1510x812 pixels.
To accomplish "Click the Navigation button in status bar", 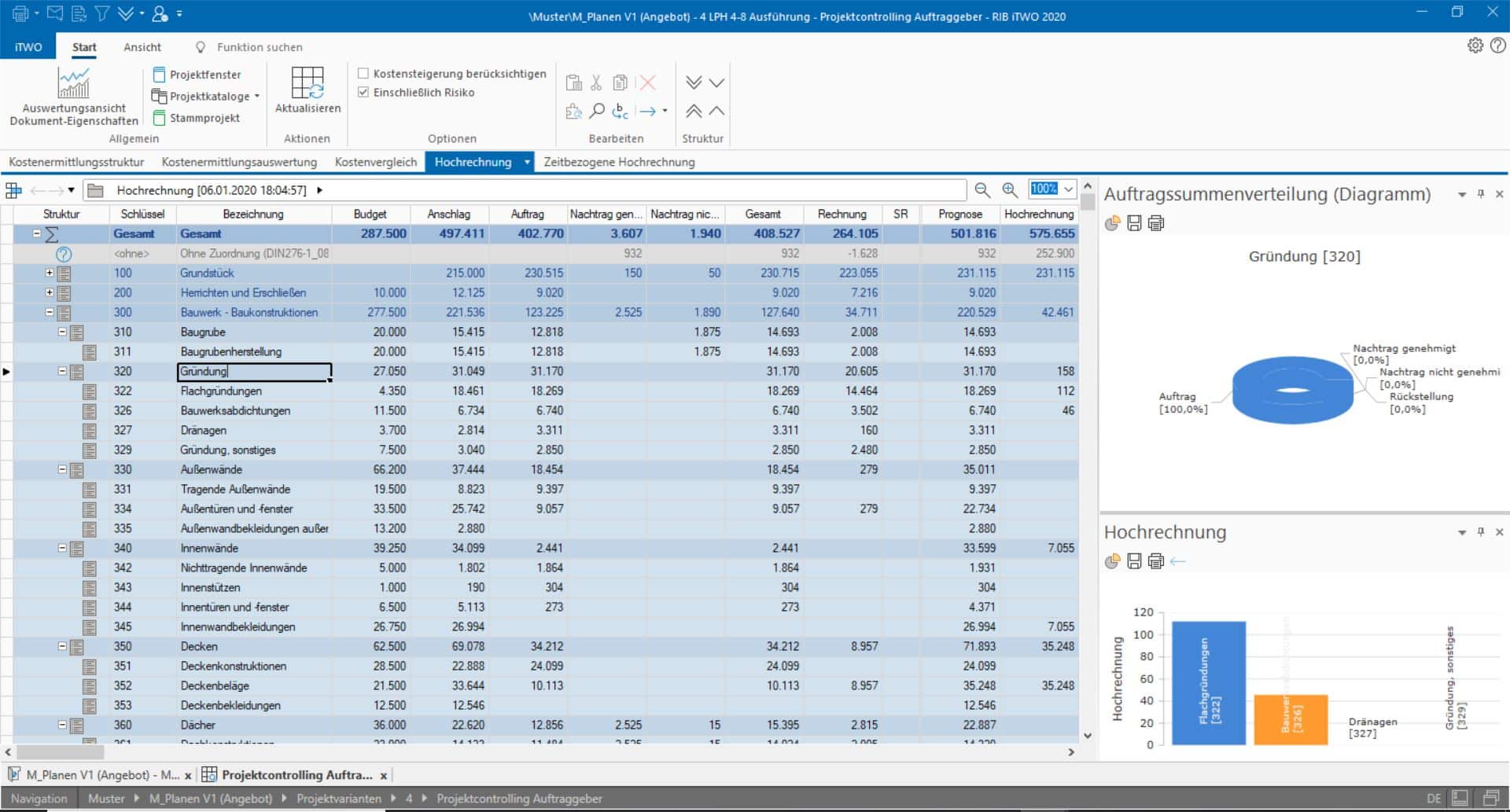I will tap(39, 799).
